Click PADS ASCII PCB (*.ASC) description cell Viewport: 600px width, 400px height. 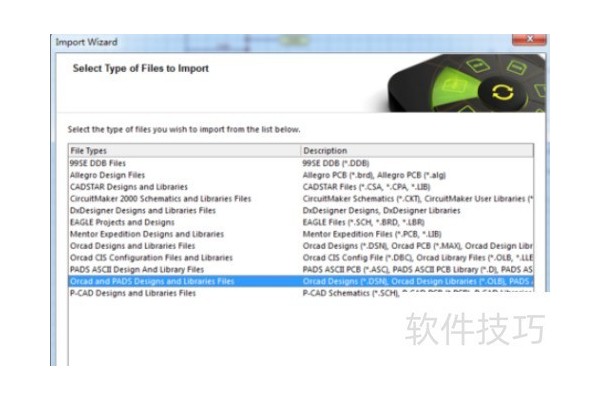417,269
